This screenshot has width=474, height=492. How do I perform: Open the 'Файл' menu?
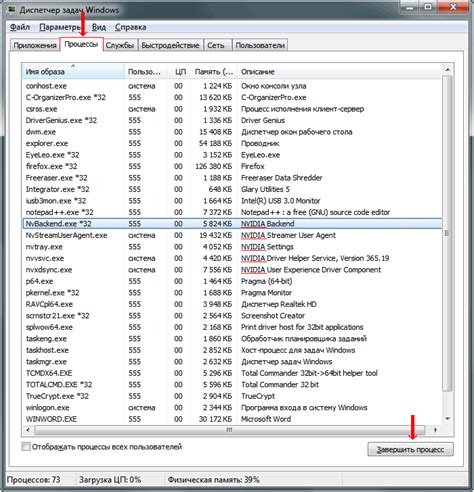pyautogui.click(x=20, y=27)
